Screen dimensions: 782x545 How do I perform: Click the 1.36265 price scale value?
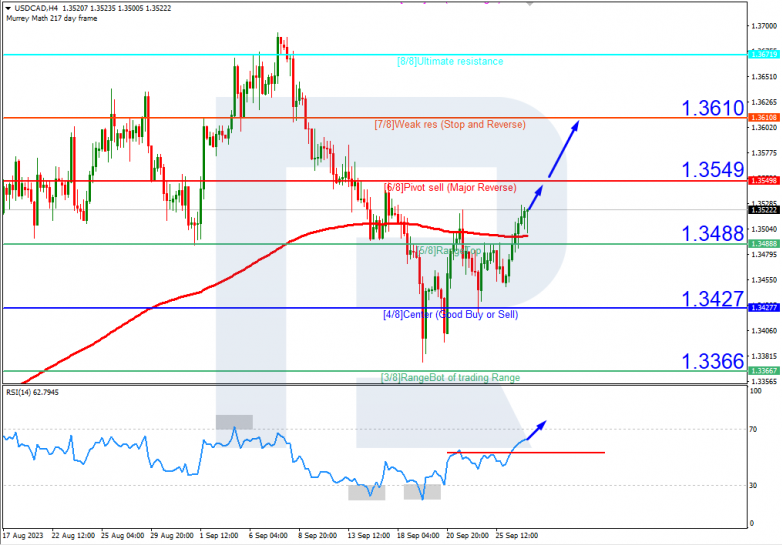[x=764, y=102]
